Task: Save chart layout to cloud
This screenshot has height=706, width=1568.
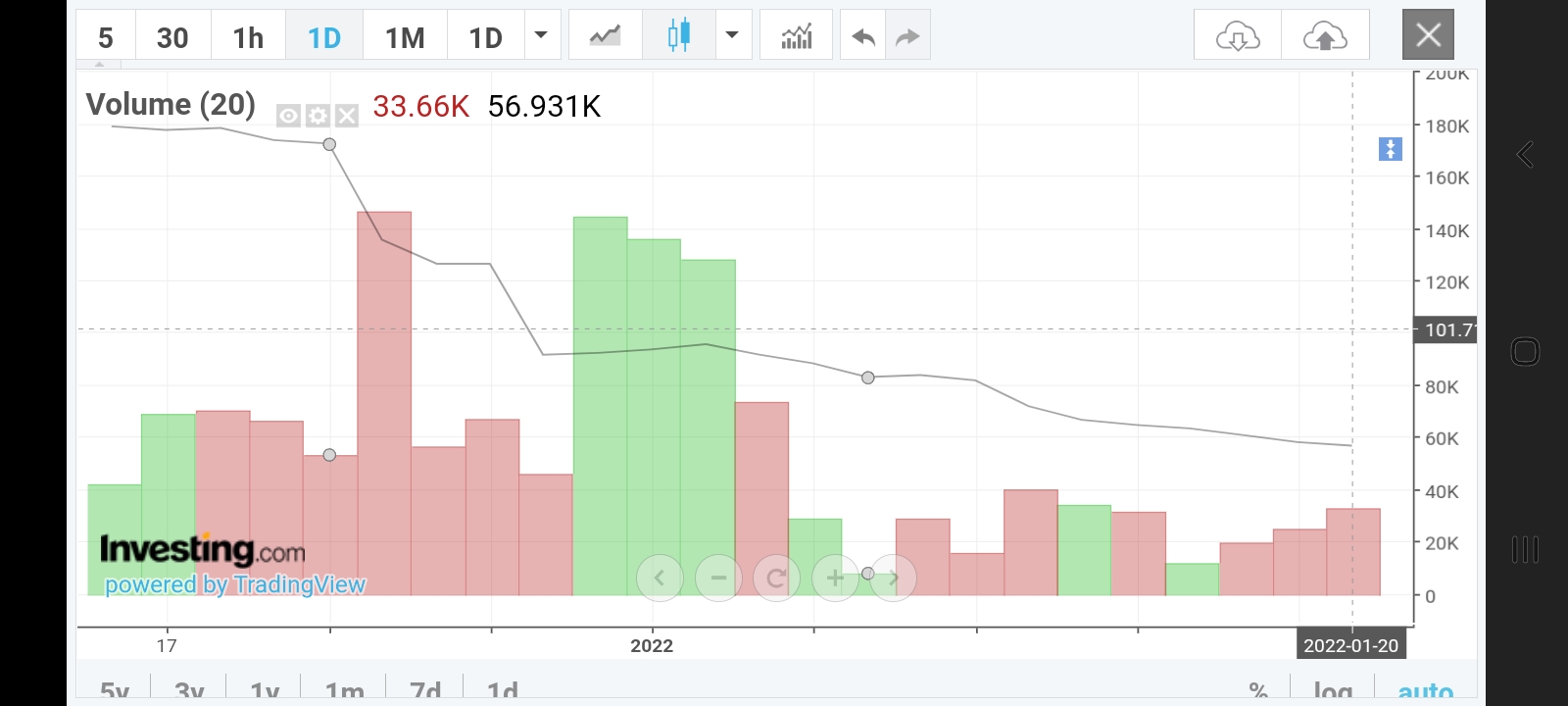Action: [1324, 37]
